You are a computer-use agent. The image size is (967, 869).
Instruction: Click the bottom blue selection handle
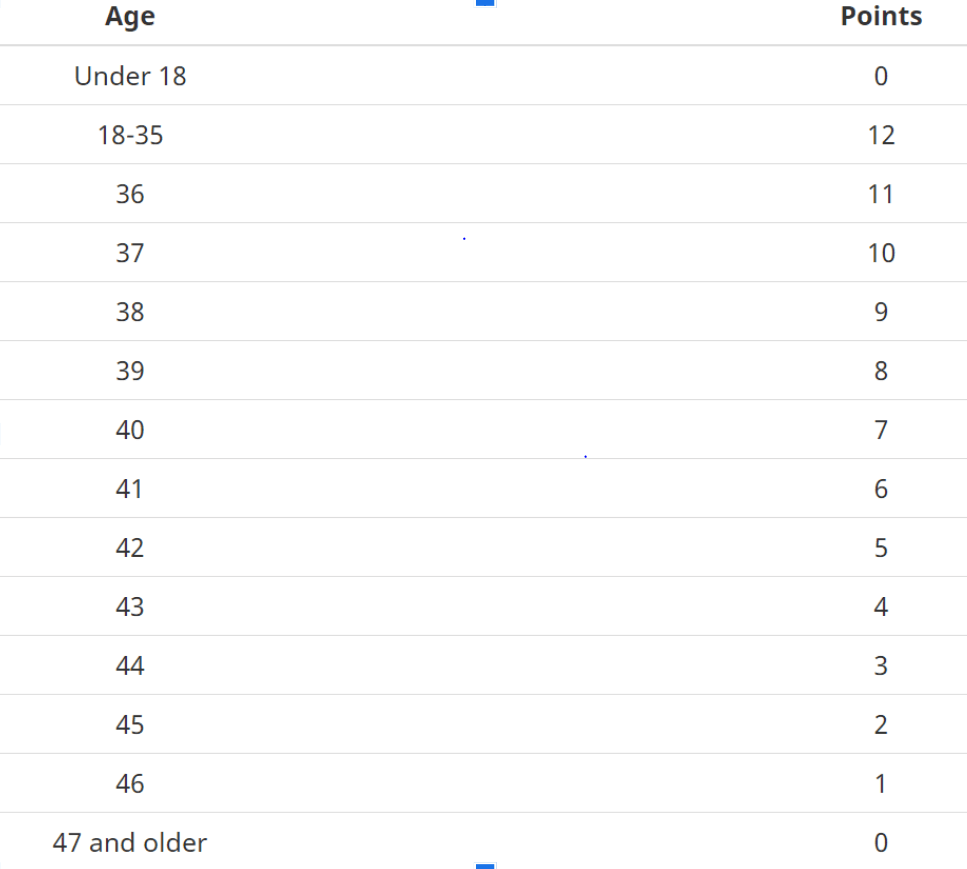tap(485, 865)
